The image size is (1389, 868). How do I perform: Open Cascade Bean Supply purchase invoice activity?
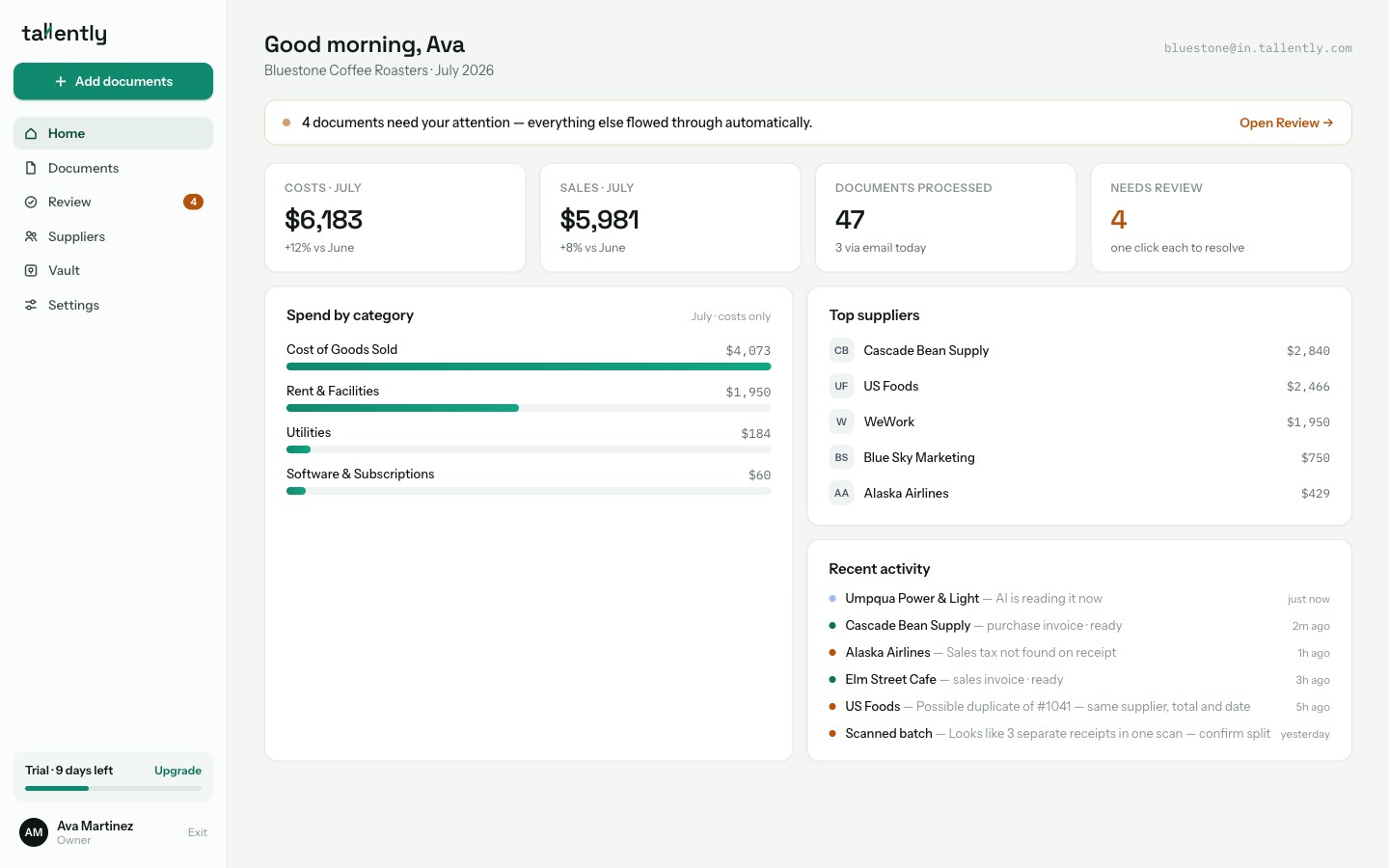(1079, 626)
